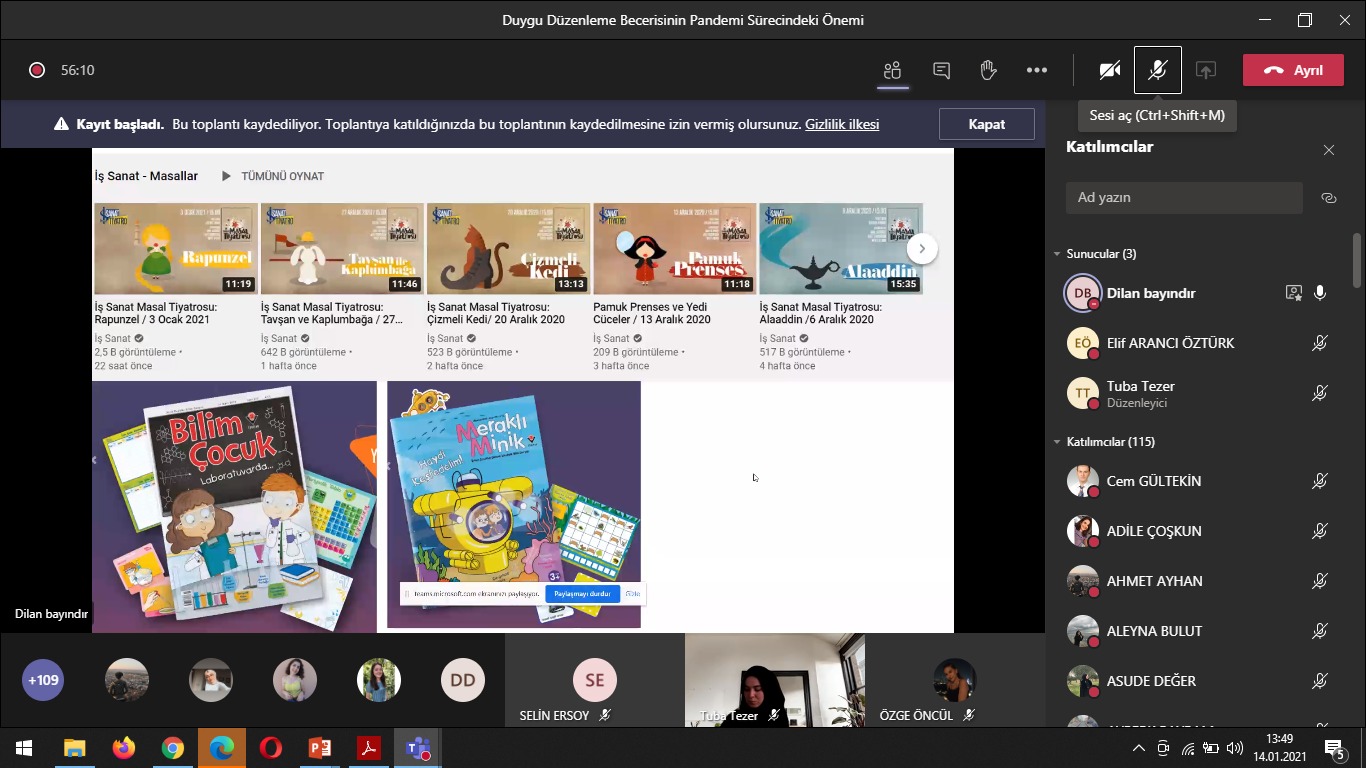Select Tuba Tezer's video tile
This screenshot has height=768, width=1366.
[x=775, y=680]
